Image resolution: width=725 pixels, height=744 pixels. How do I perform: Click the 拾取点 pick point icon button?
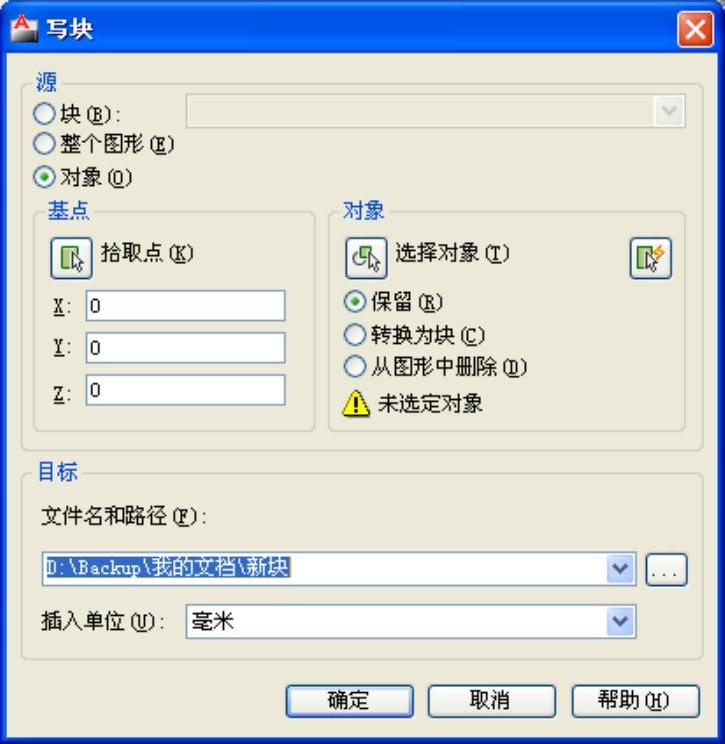pos(71,258)
